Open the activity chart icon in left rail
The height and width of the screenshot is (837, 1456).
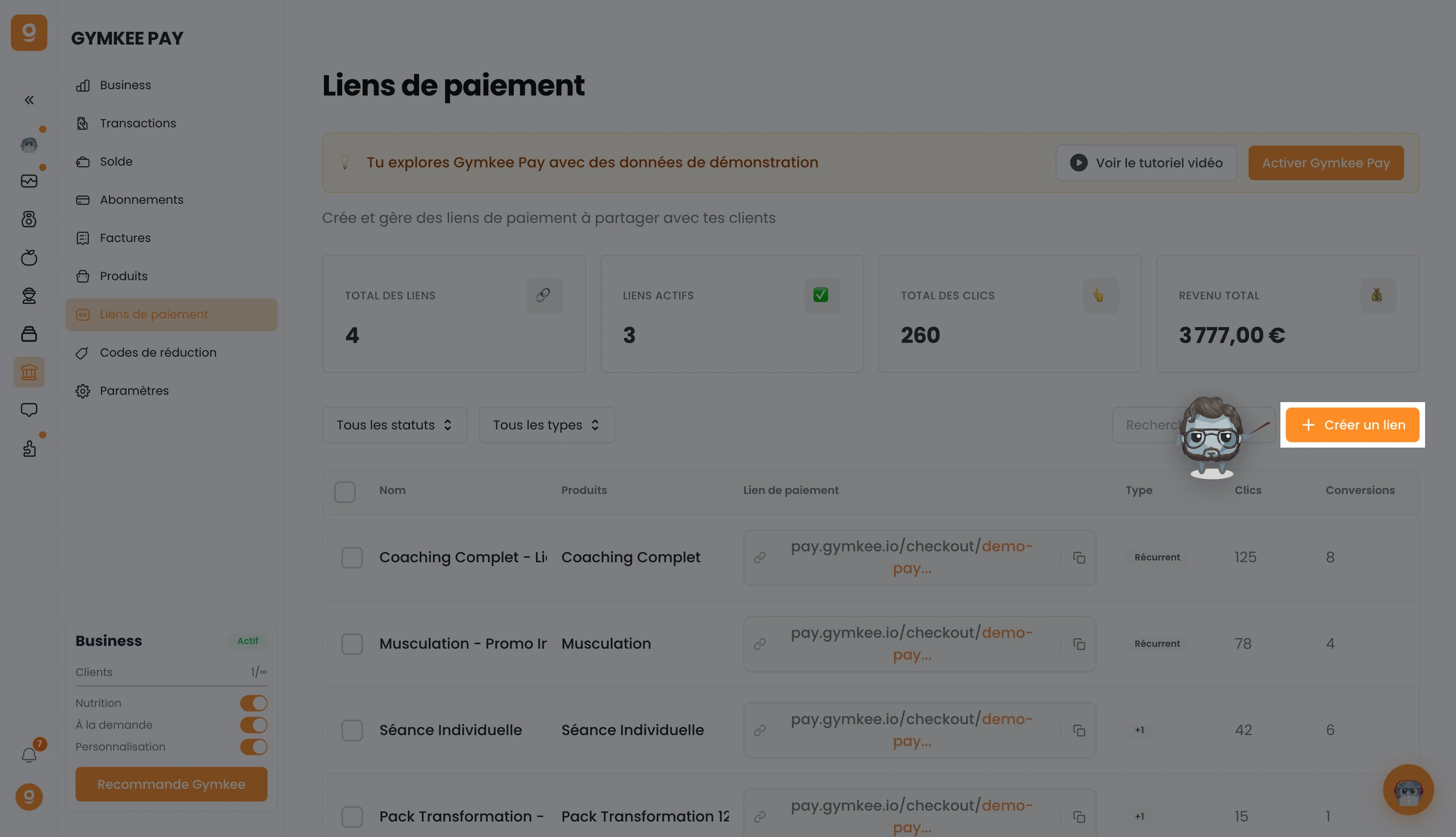29,181
